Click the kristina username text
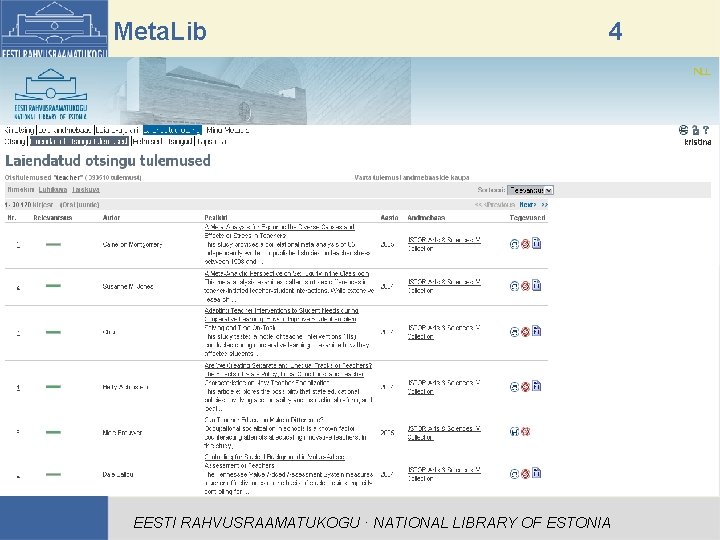Image resolution: width=720 pixels, height=540 pixels. (698, 142)
